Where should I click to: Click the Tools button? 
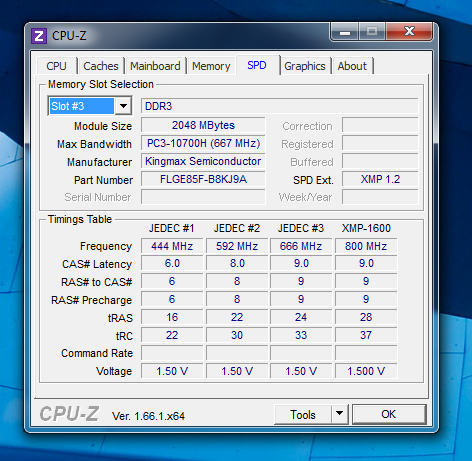point(303,415)
